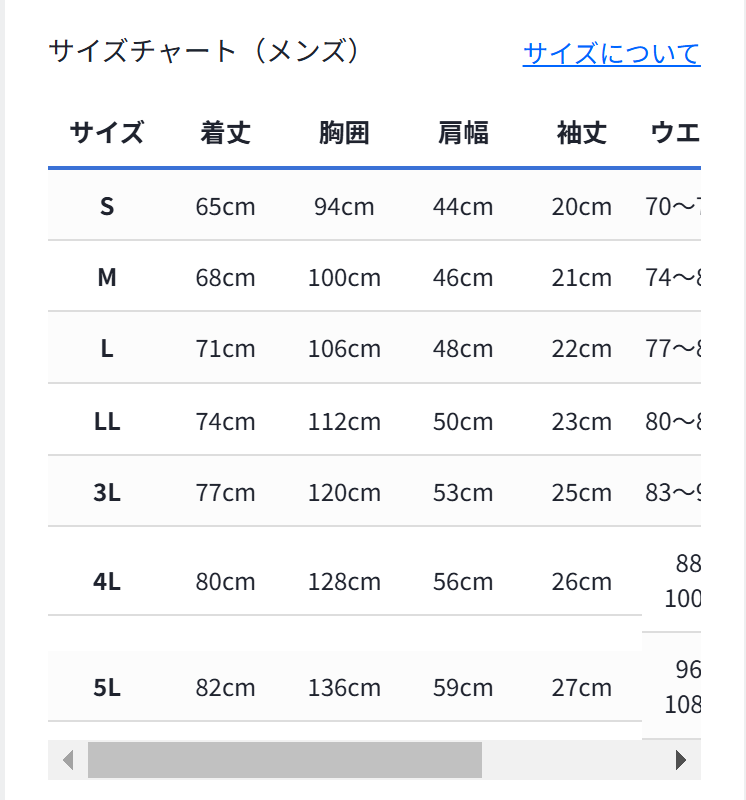Select the 袖丈 column header
Screen dimensions: 746x800
pyautogui.click(x=582, y=133)
